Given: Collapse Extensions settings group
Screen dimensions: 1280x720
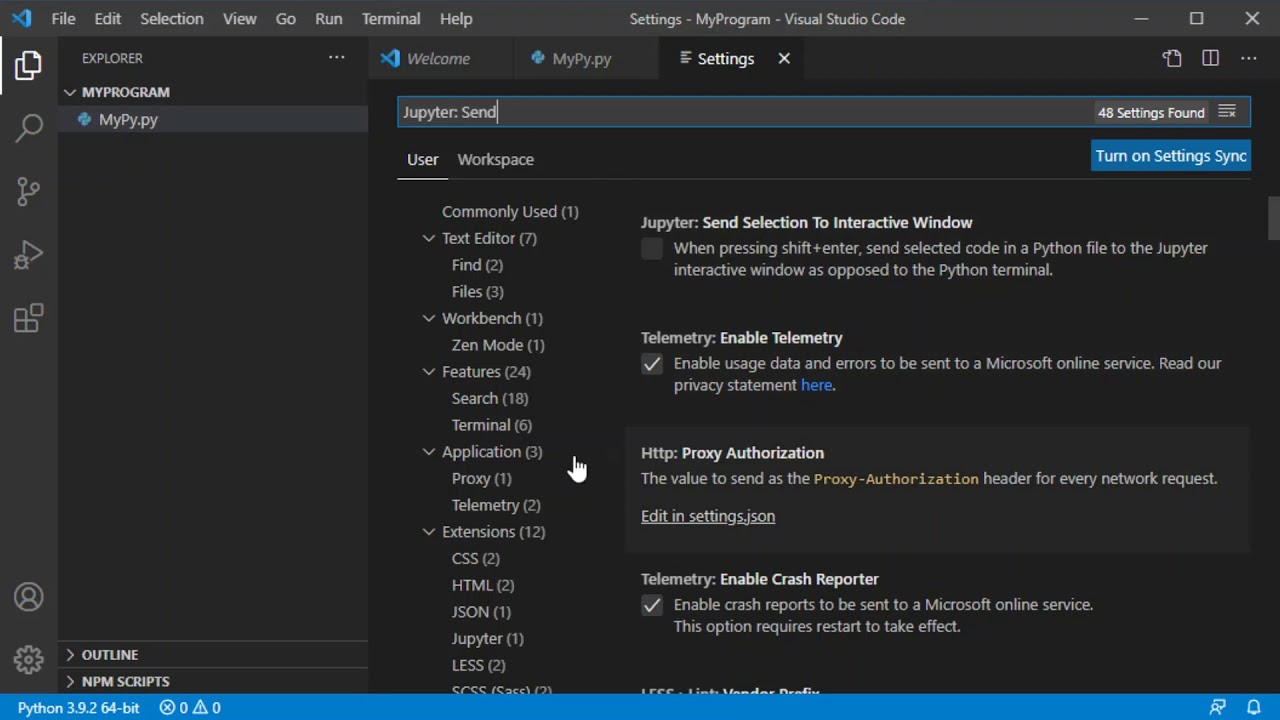Looking at the screenshot, I should click(428, 532).
